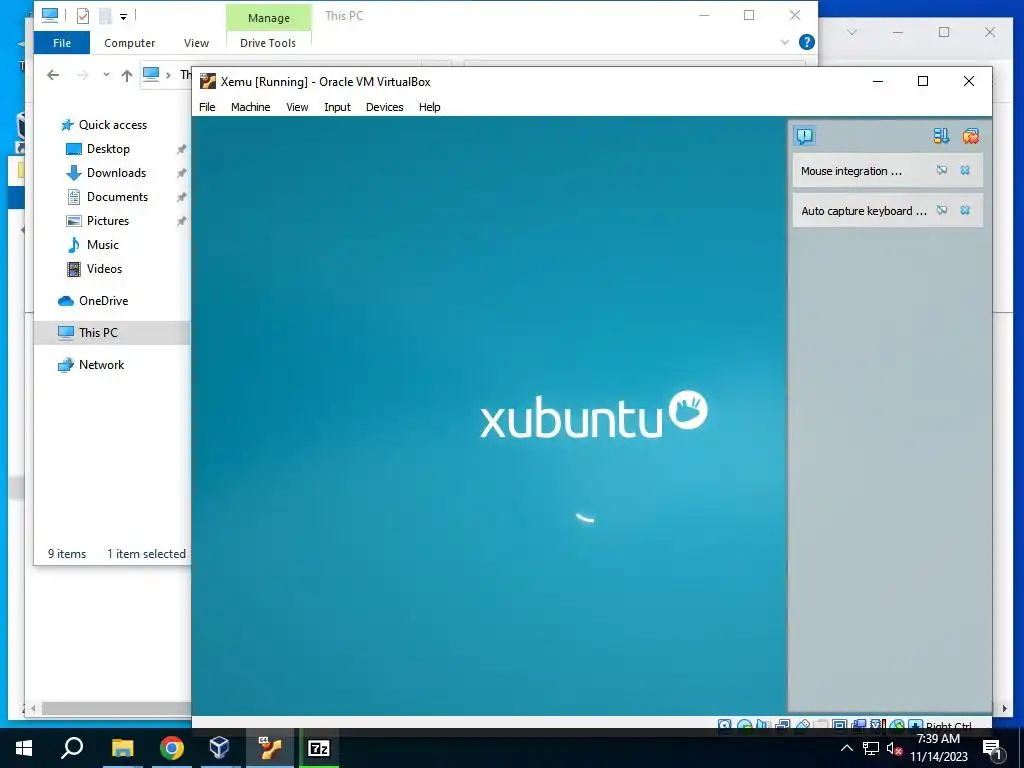Open VirtualBox Devices menu
1024x768 pixels.
[x=384, y=107]
